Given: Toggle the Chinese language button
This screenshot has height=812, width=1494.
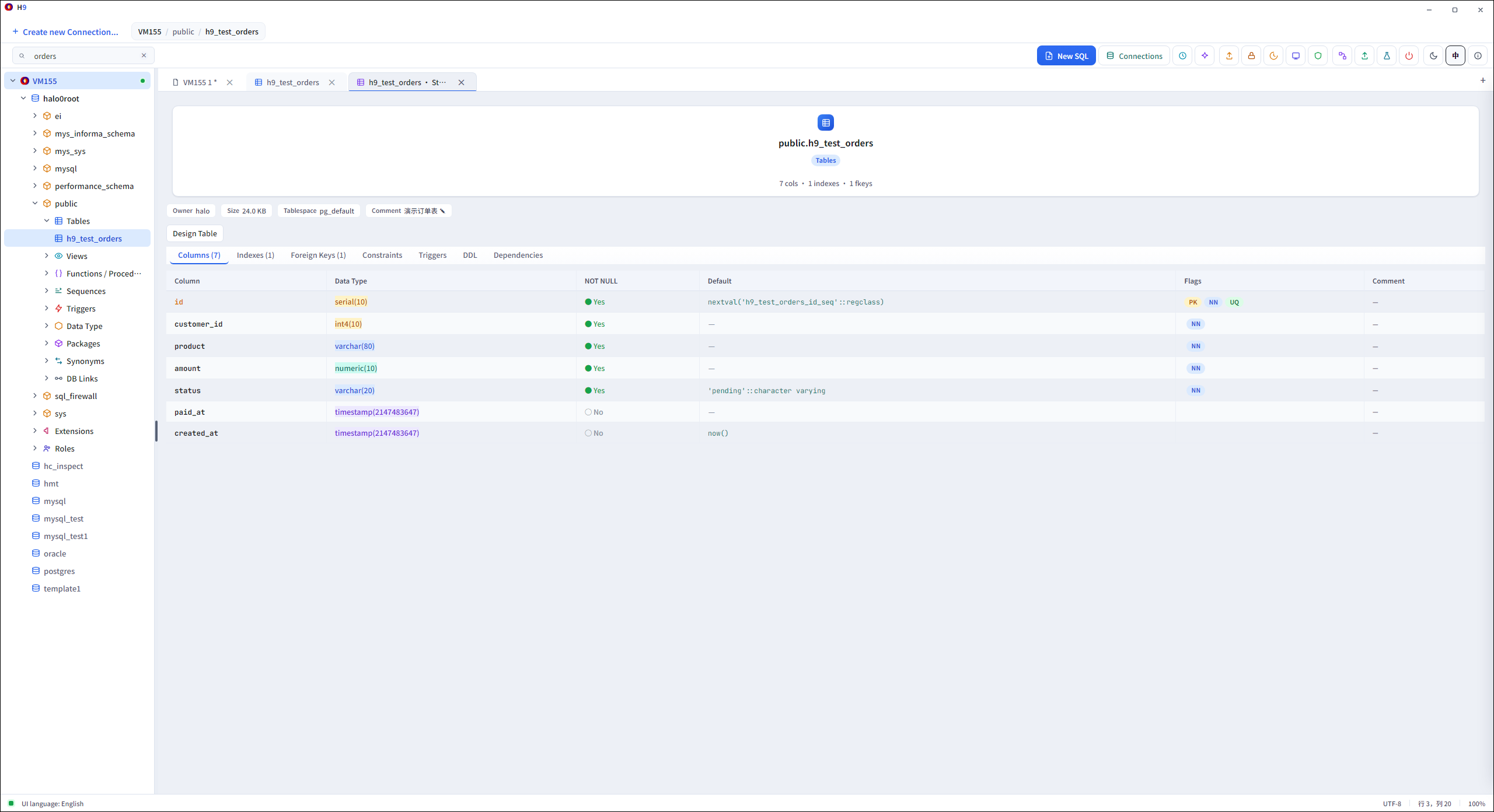Looking at the screenshot, I should coord(1455,56).
